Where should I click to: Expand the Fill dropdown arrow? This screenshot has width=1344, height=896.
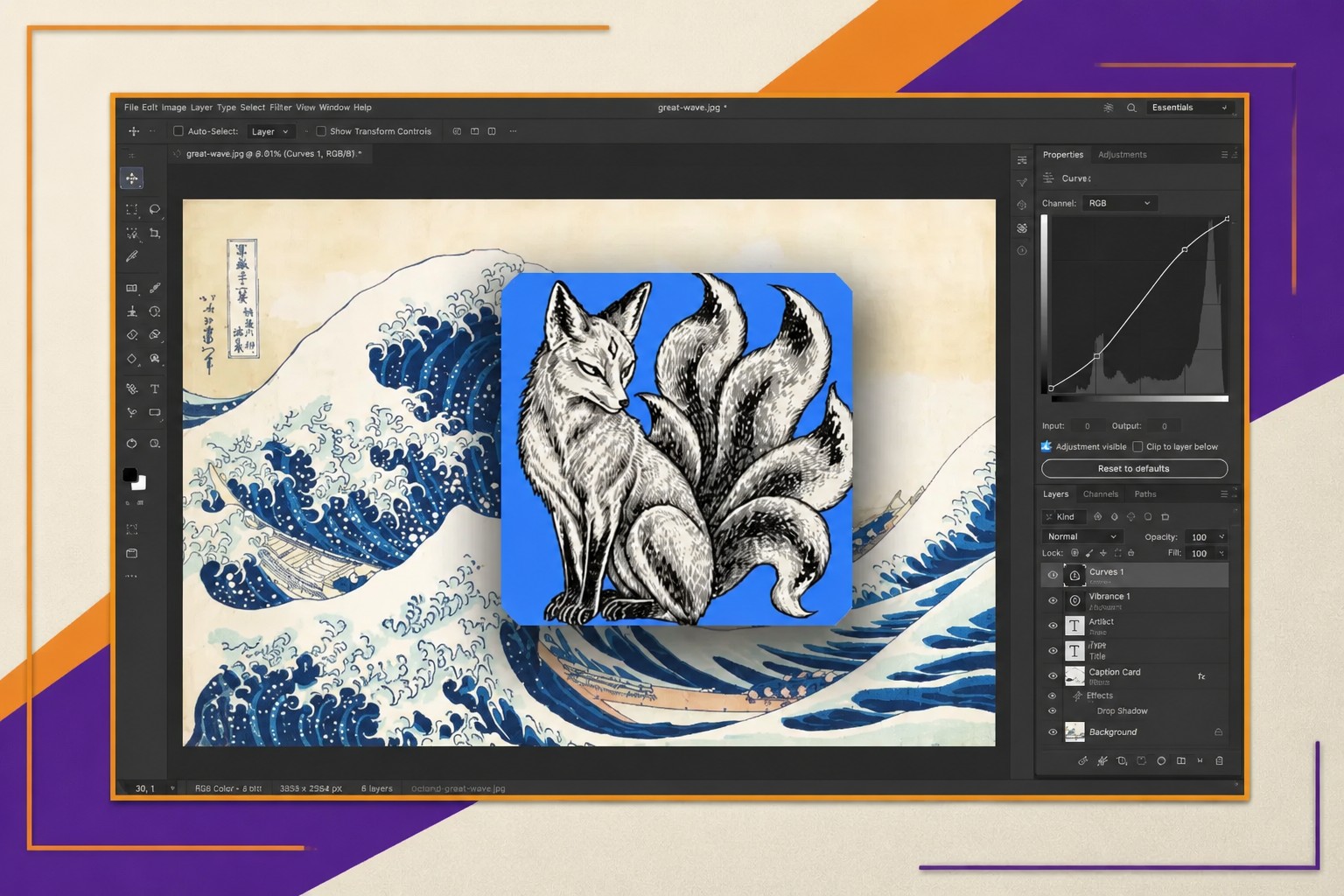(1221, 553)
